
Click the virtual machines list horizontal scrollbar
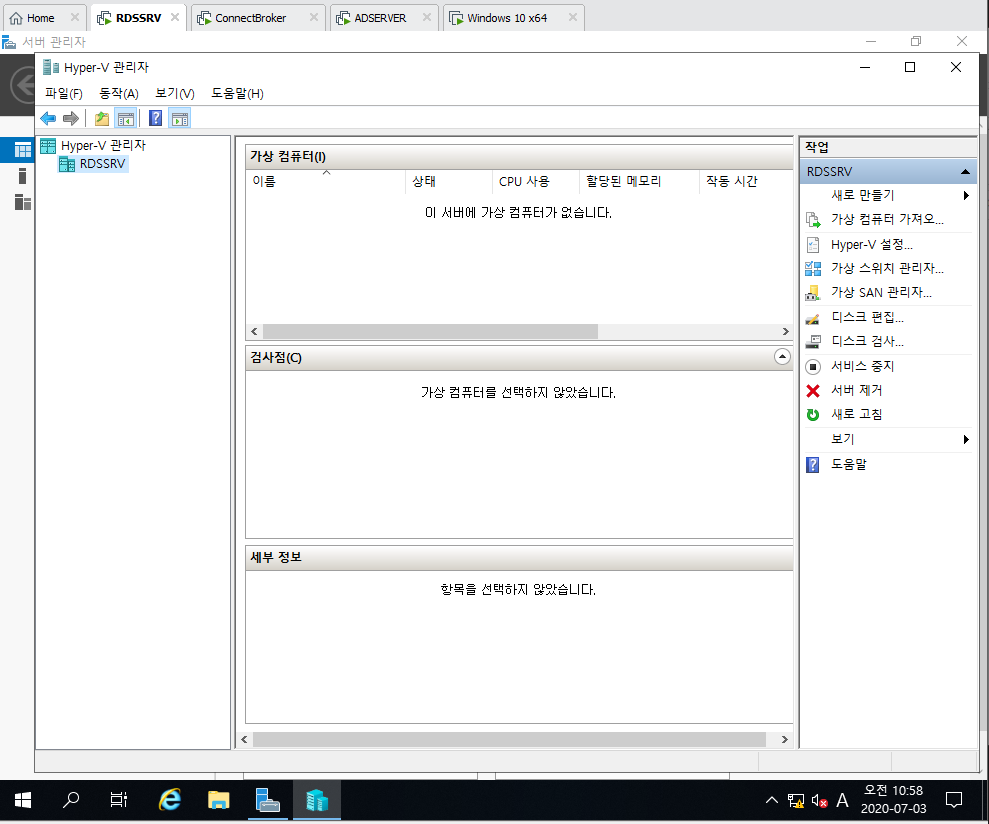(x=430, y=332)
